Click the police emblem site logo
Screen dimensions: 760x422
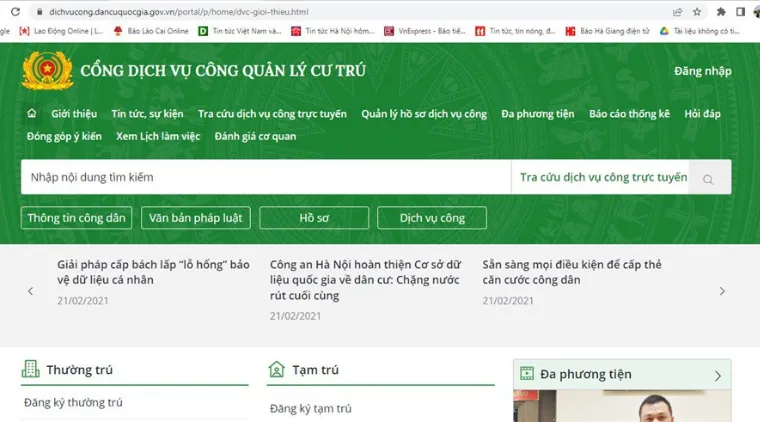pos(48,71)
